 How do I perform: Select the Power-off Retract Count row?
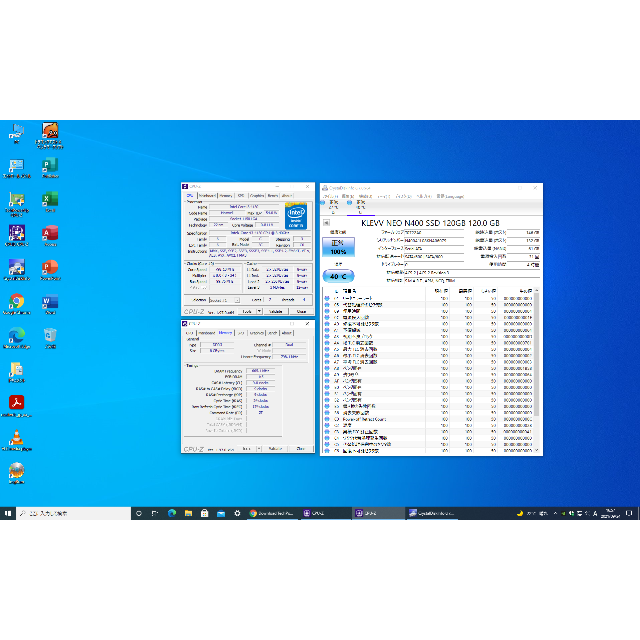[x=429, y=419]
